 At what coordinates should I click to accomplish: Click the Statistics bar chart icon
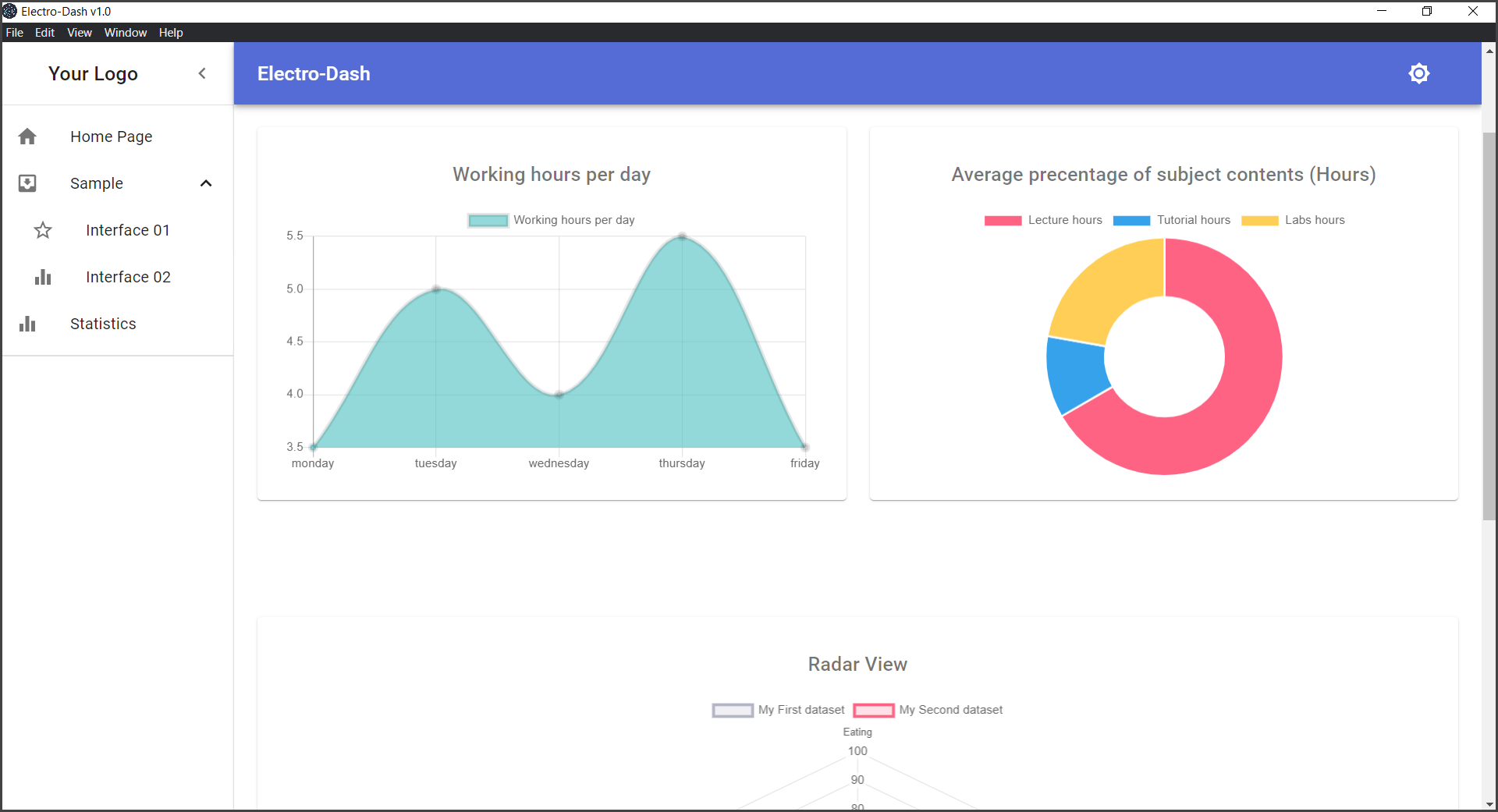pyautogui.click(x=27, y=324)
